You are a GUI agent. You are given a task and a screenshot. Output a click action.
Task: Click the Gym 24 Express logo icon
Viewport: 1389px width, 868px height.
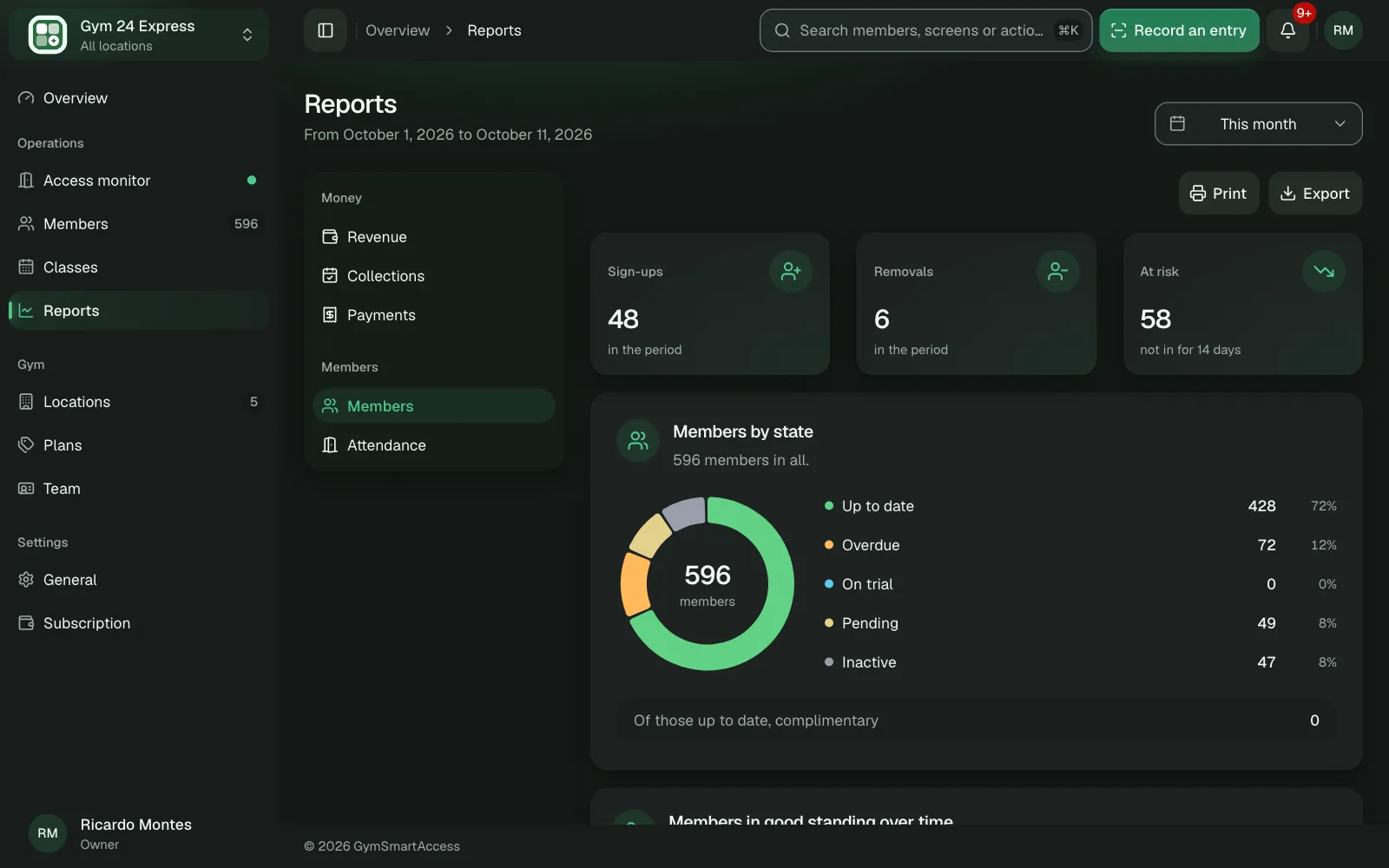pyautogui.click(x=48, y=35)
